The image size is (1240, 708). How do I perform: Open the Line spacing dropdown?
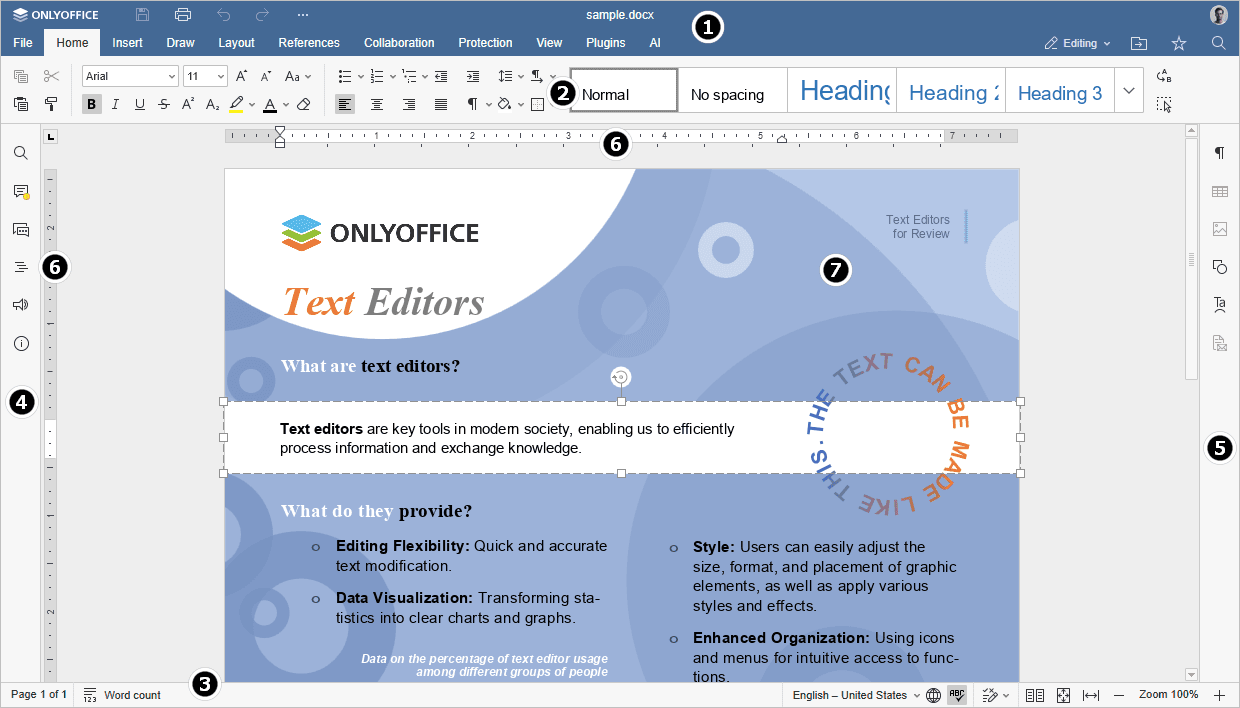click(x=511, y=76)
